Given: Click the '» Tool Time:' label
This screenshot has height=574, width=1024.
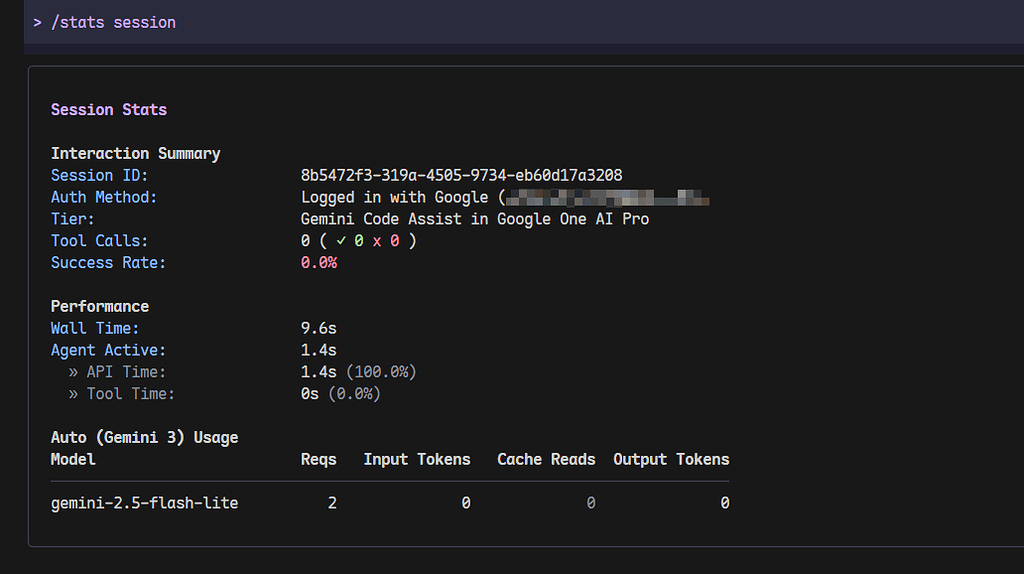Looking at the screenshot, I should pyautogui.click(x=121, y=394).
